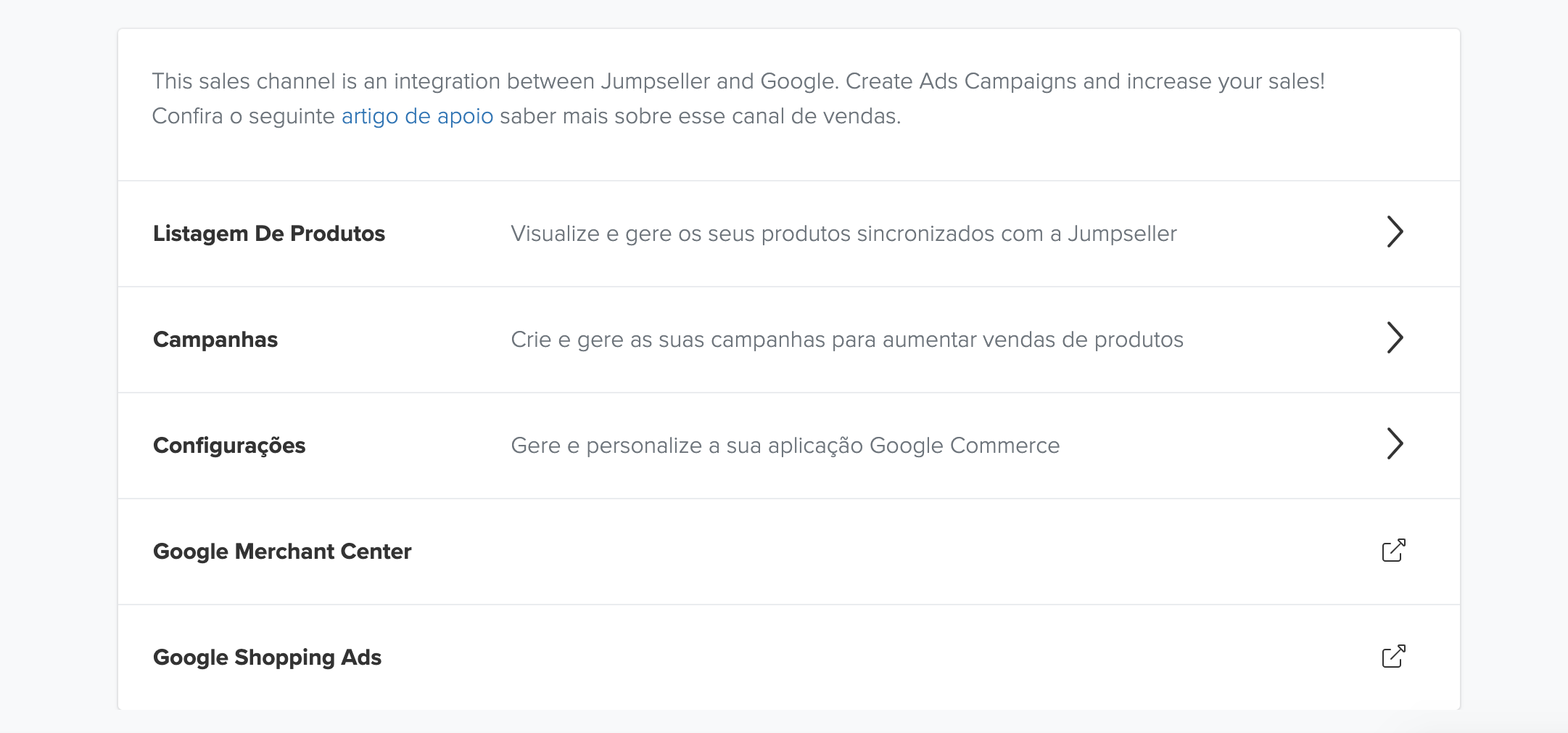Click the Google Shopping Ads title
Viewport: 1568px width, 733px height.
267,658
